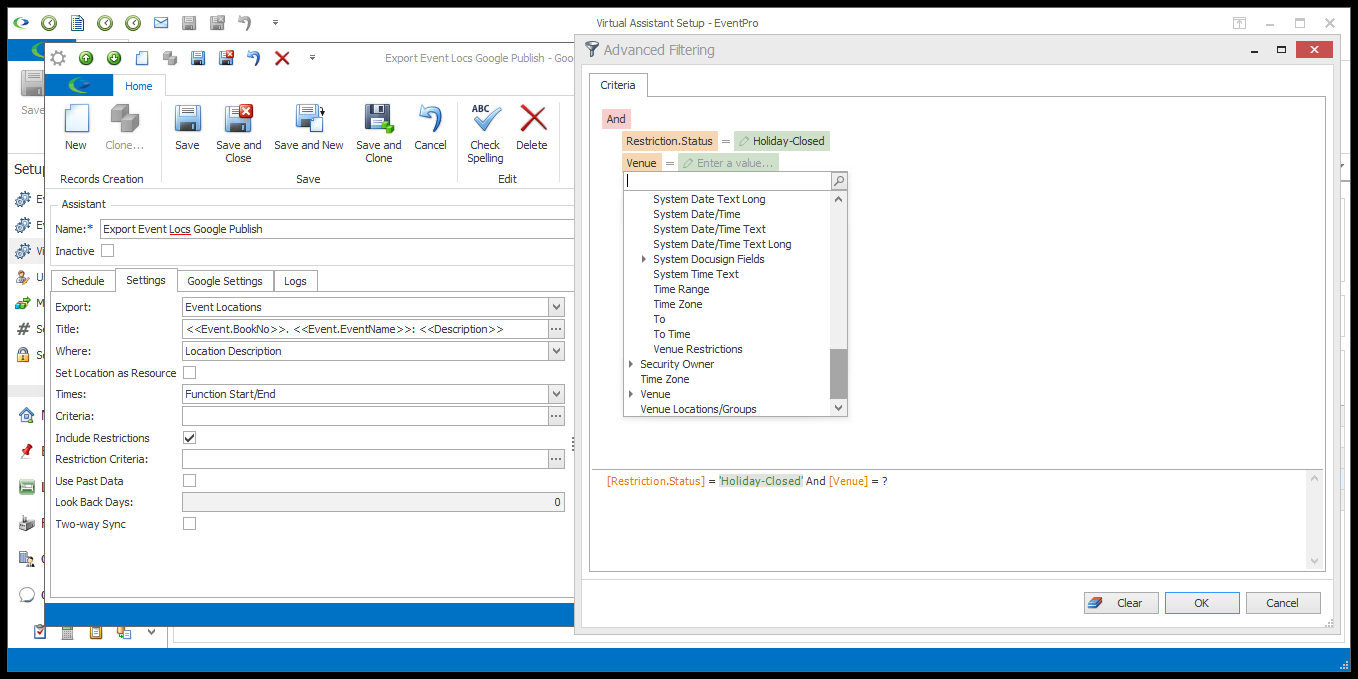Click scroll down arrow in field list
This screenshot has width=1358, height=679.
(x=839, y=408)
